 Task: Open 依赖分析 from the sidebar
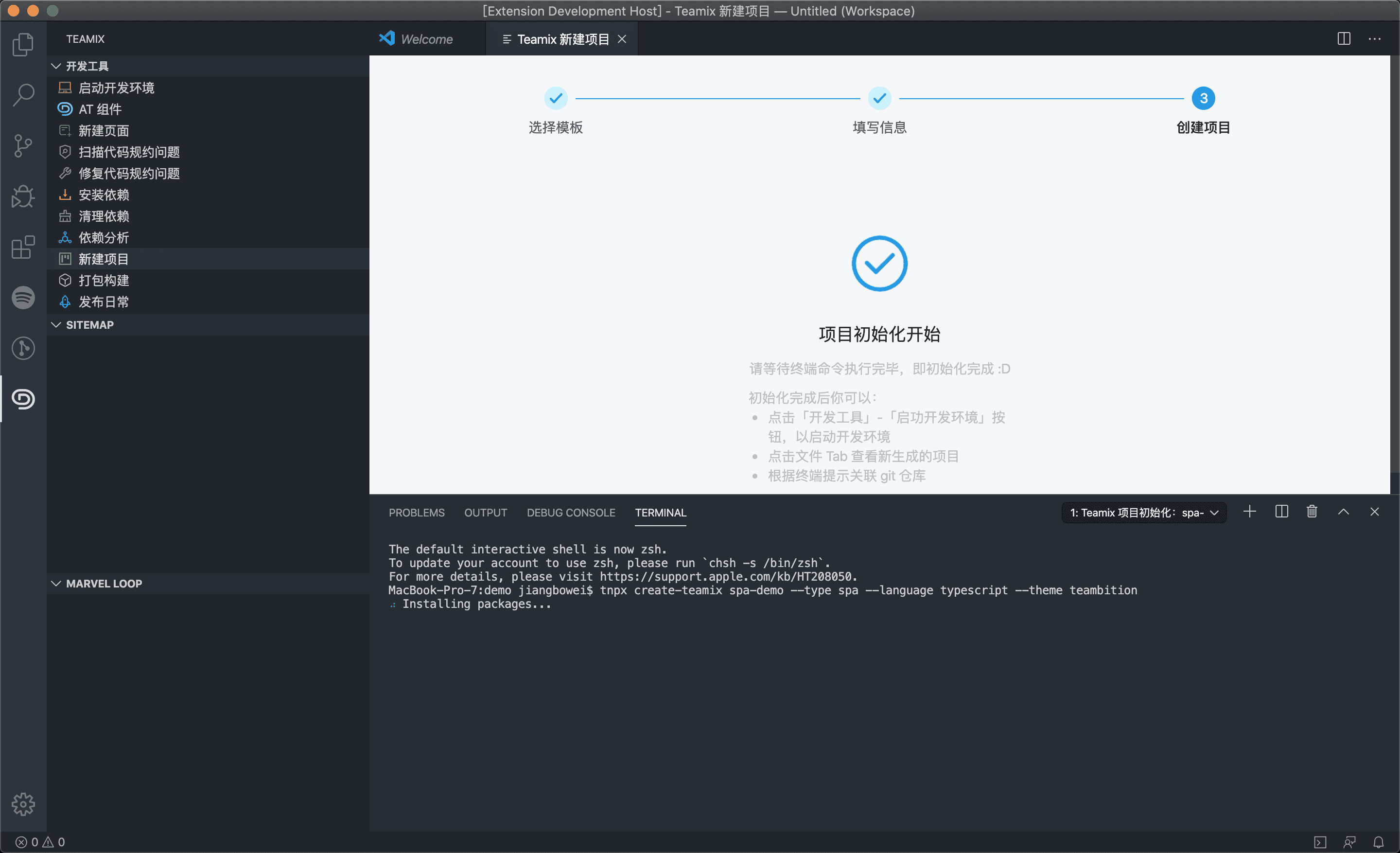208,237
